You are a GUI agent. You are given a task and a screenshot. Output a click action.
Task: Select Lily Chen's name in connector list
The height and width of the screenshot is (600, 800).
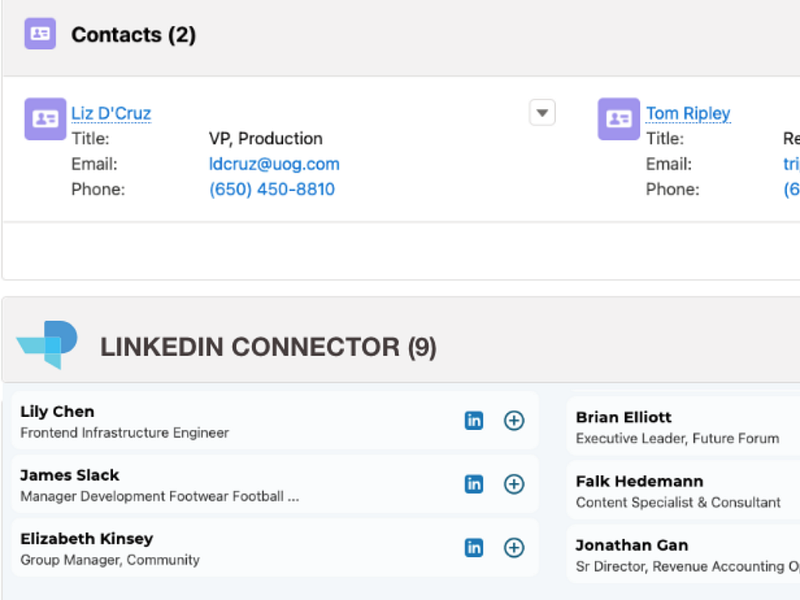point(57,412)
